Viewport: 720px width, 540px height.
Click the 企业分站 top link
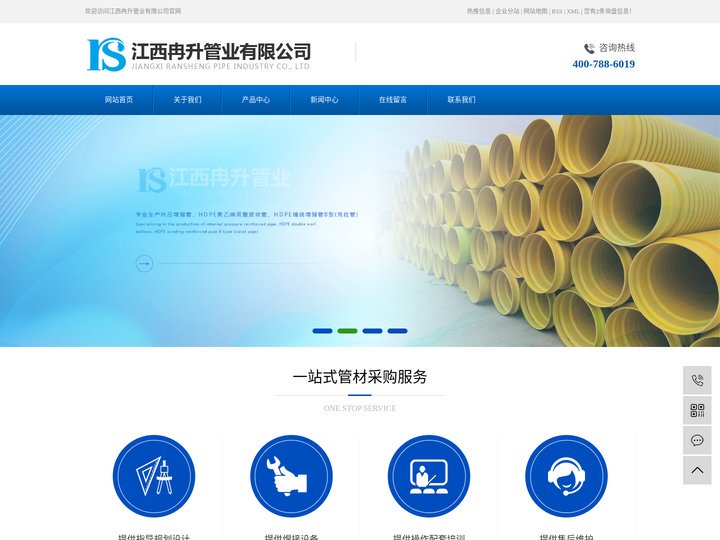(507, 11)
